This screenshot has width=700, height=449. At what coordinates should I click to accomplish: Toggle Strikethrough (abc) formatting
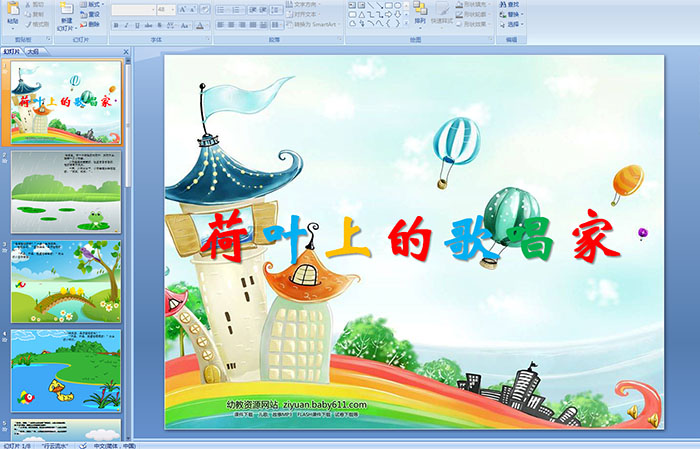148,25
